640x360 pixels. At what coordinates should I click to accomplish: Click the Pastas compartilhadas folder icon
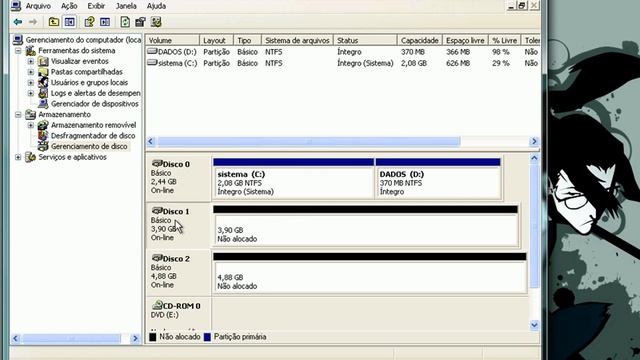pyautogui.click(x=43, y=72)
